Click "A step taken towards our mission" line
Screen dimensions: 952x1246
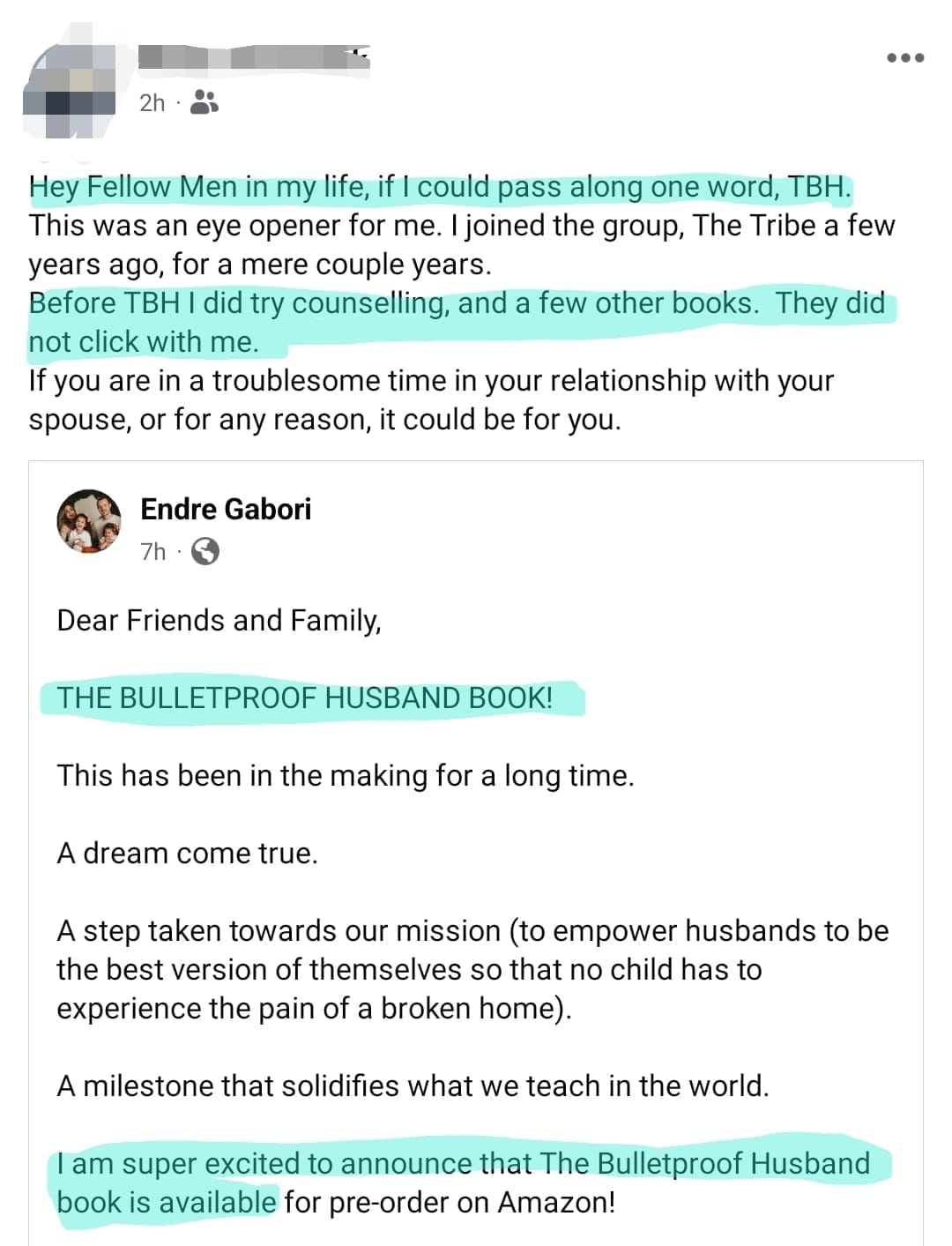[x=472, y=931]
